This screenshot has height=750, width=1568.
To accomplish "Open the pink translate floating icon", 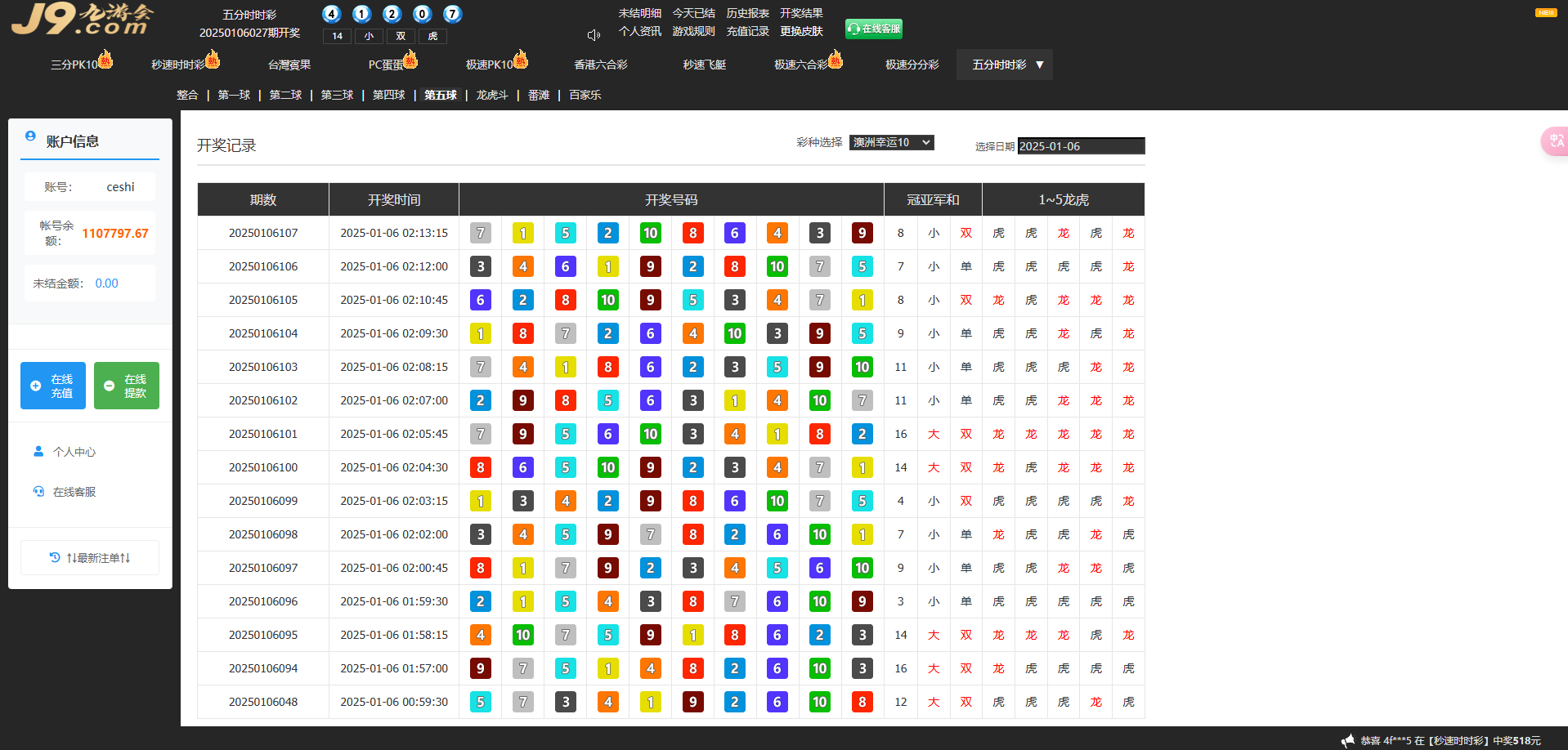I will (1554, 141).
